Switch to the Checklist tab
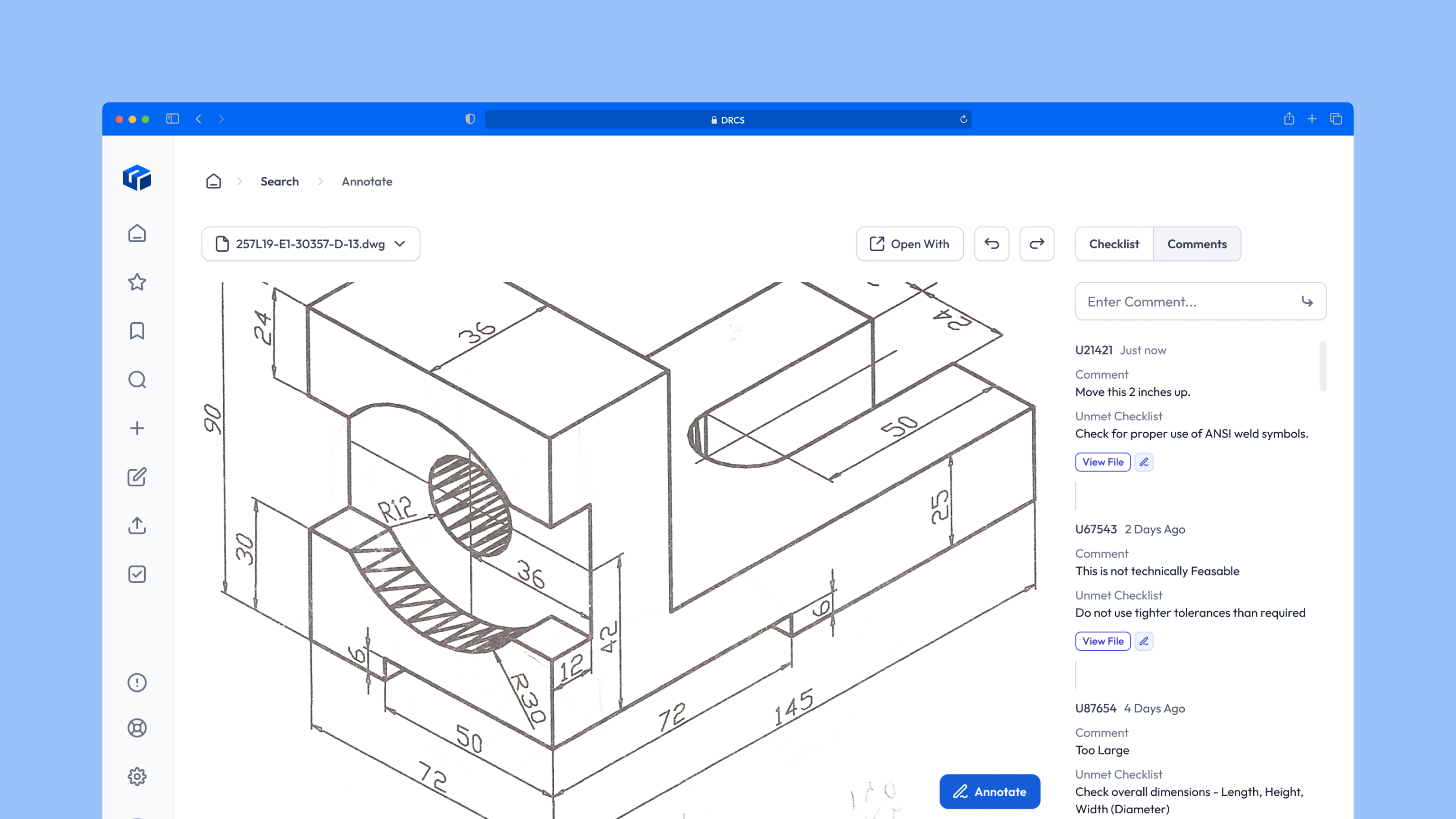Viewport: 1456px width, 819px height. 1114,244
